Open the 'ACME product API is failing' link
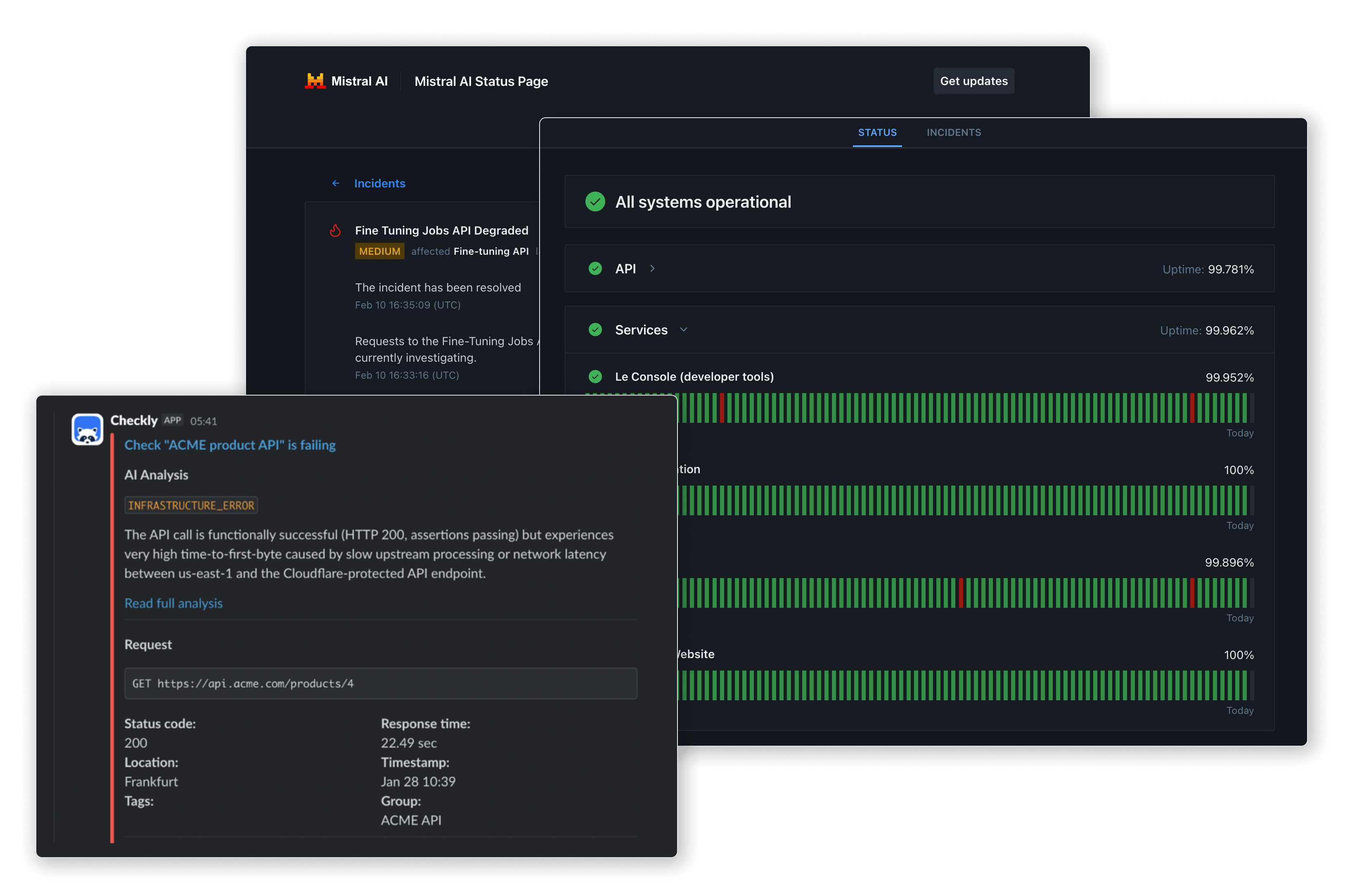The width and height of the screenshot is (1350, 896). coord(230,445)
